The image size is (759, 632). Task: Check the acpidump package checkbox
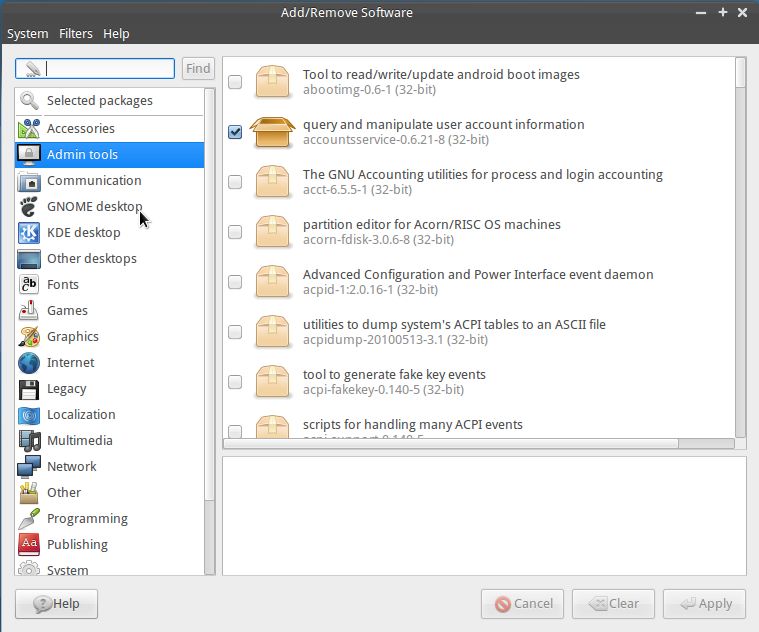pyautogui.click(x=235, y=332)
